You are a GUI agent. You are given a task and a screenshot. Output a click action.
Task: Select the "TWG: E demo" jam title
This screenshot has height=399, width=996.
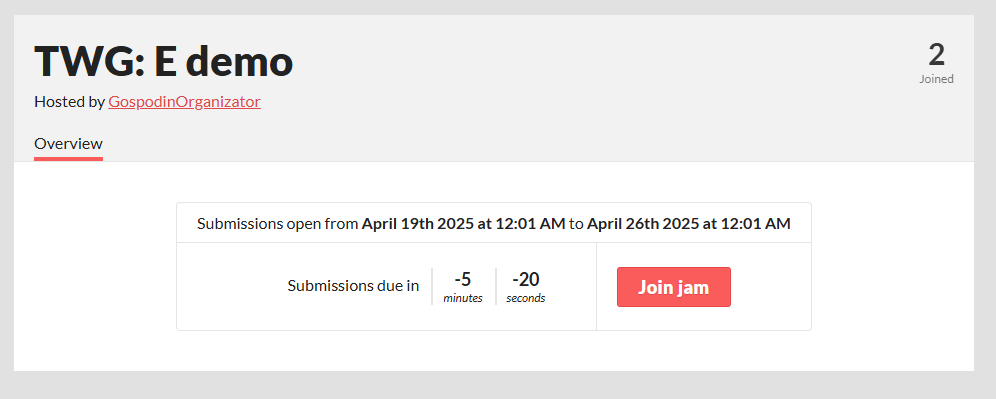(163, 62)
